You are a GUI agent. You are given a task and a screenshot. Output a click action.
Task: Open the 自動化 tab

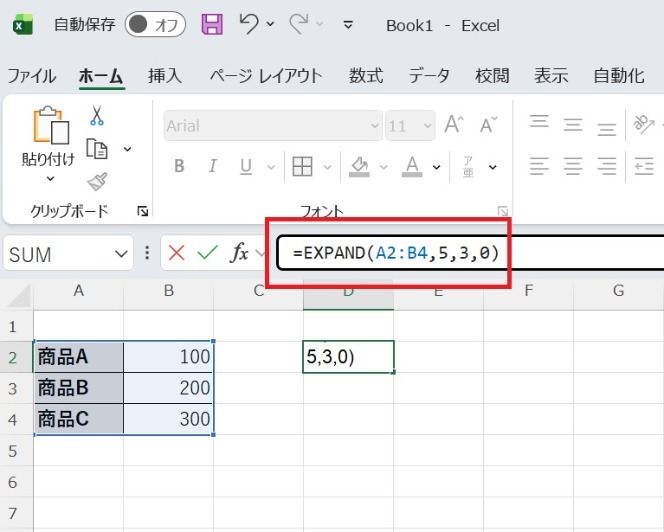point(619,76)
